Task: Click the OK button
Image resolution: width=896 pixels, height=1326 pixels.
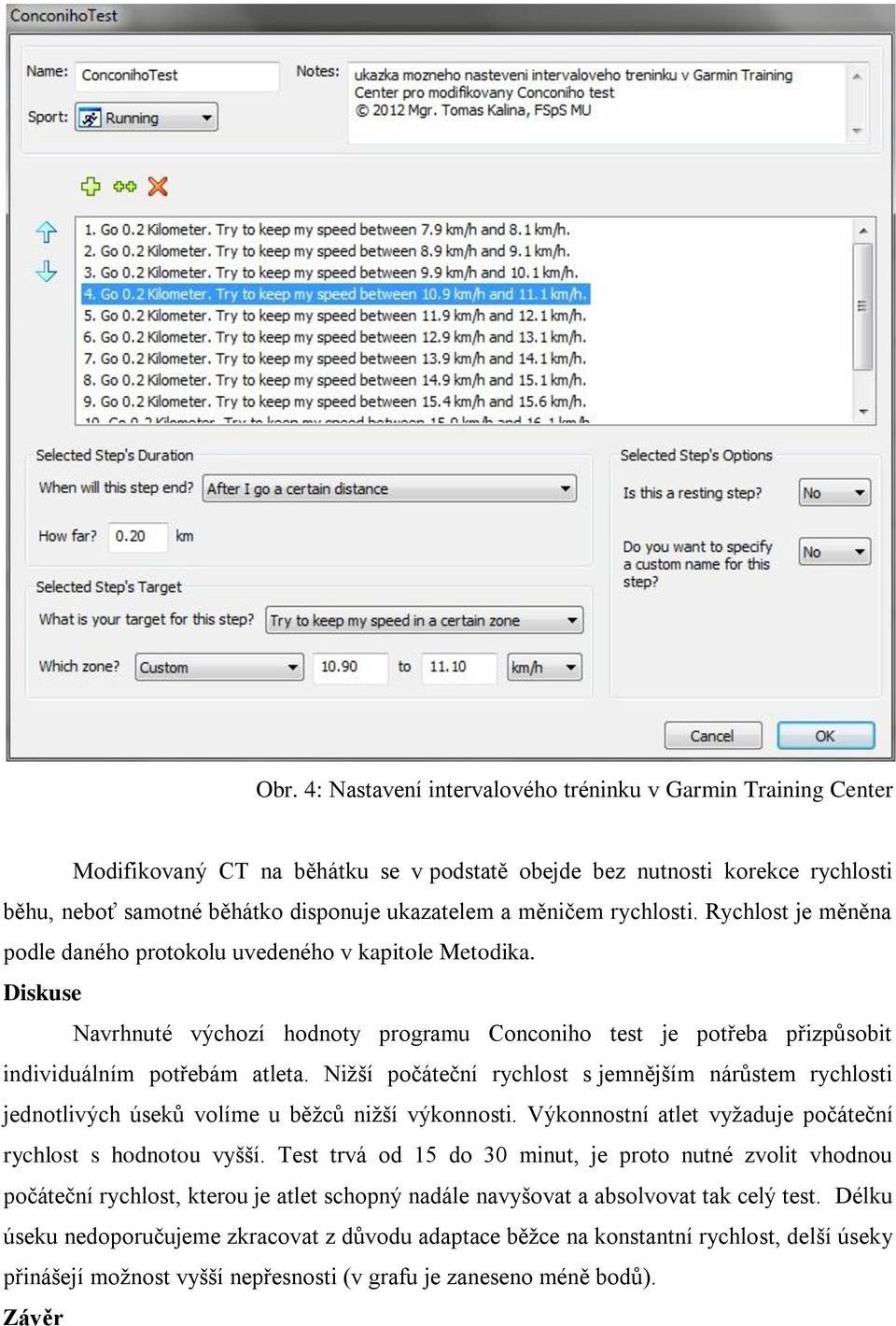Action: click(825, 736)
